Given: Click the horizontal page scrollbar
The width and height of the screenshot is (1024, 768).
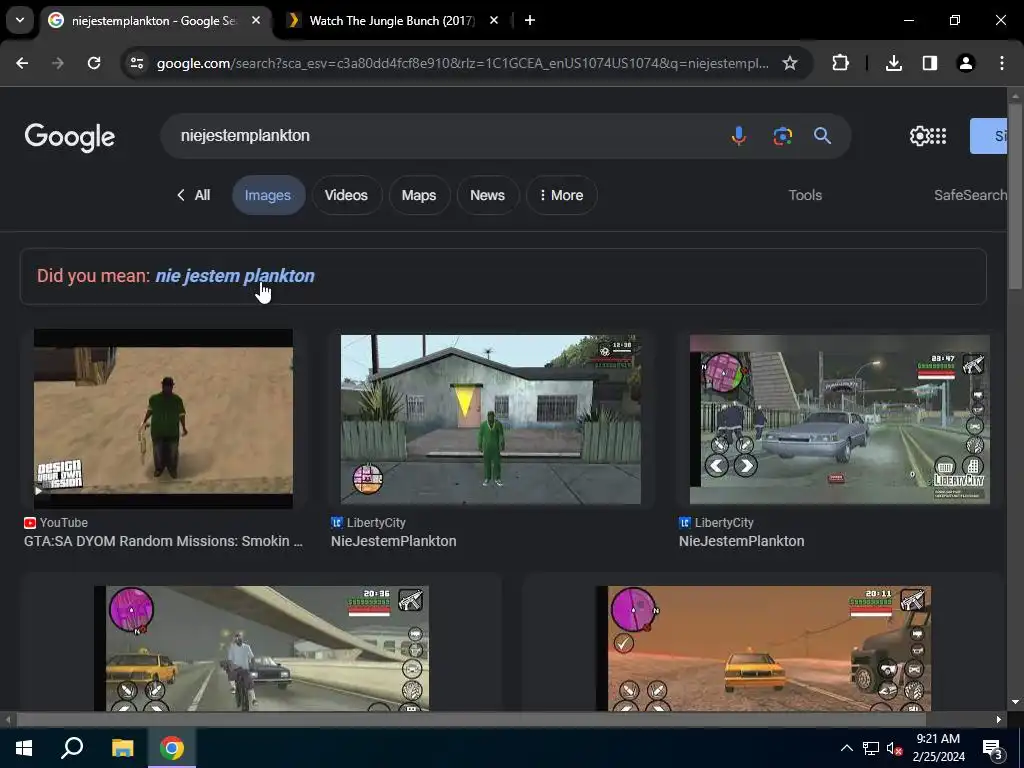Looking at the screenshot, I should [470, 720].
